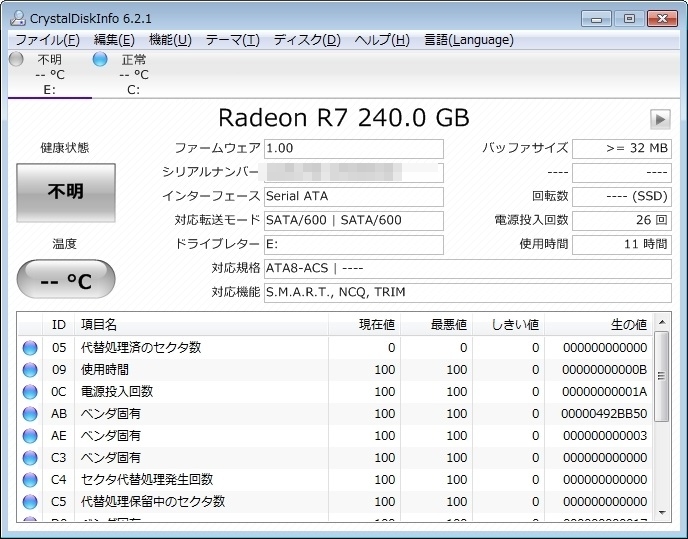Open the テーマ(T) menu
Screen dimensions: 688x539
(x=232, y=40)
